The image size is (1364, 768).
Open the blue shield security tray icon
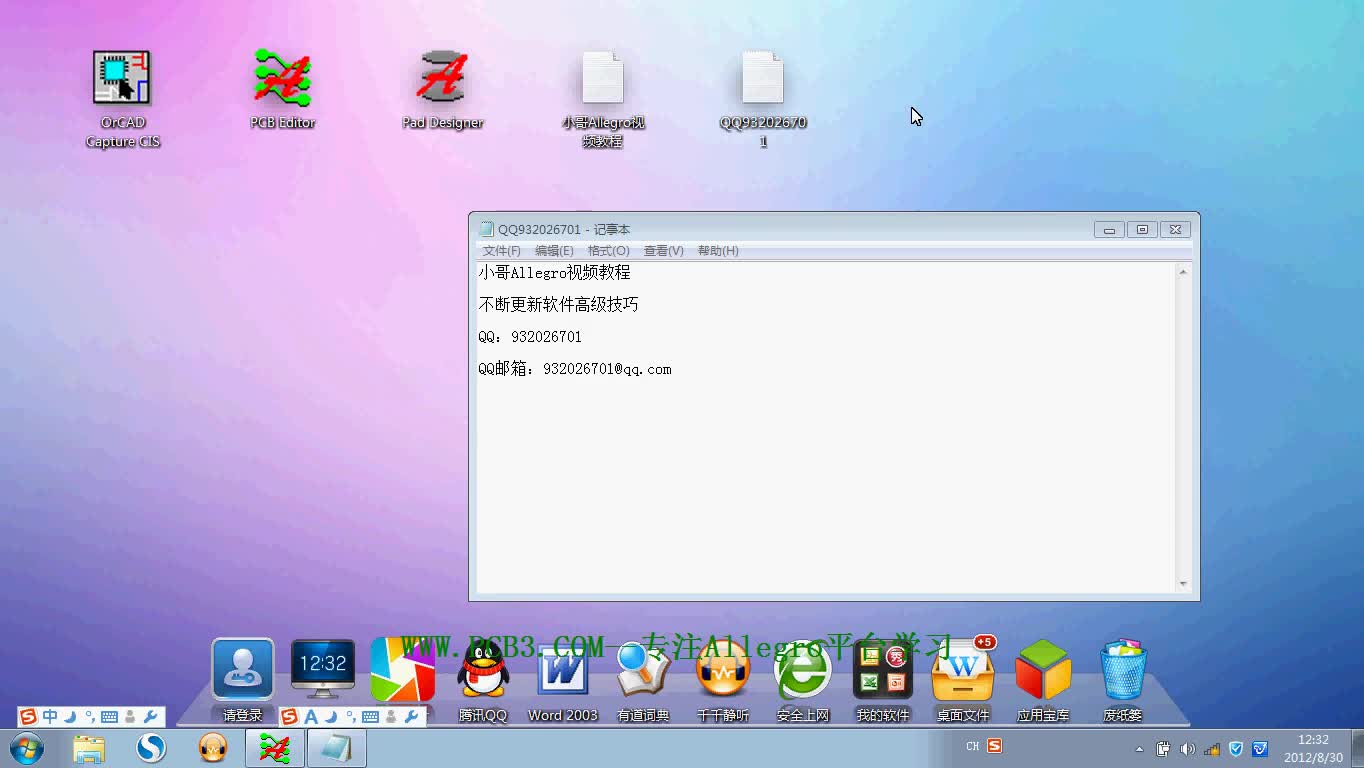tap(1236, 748)
